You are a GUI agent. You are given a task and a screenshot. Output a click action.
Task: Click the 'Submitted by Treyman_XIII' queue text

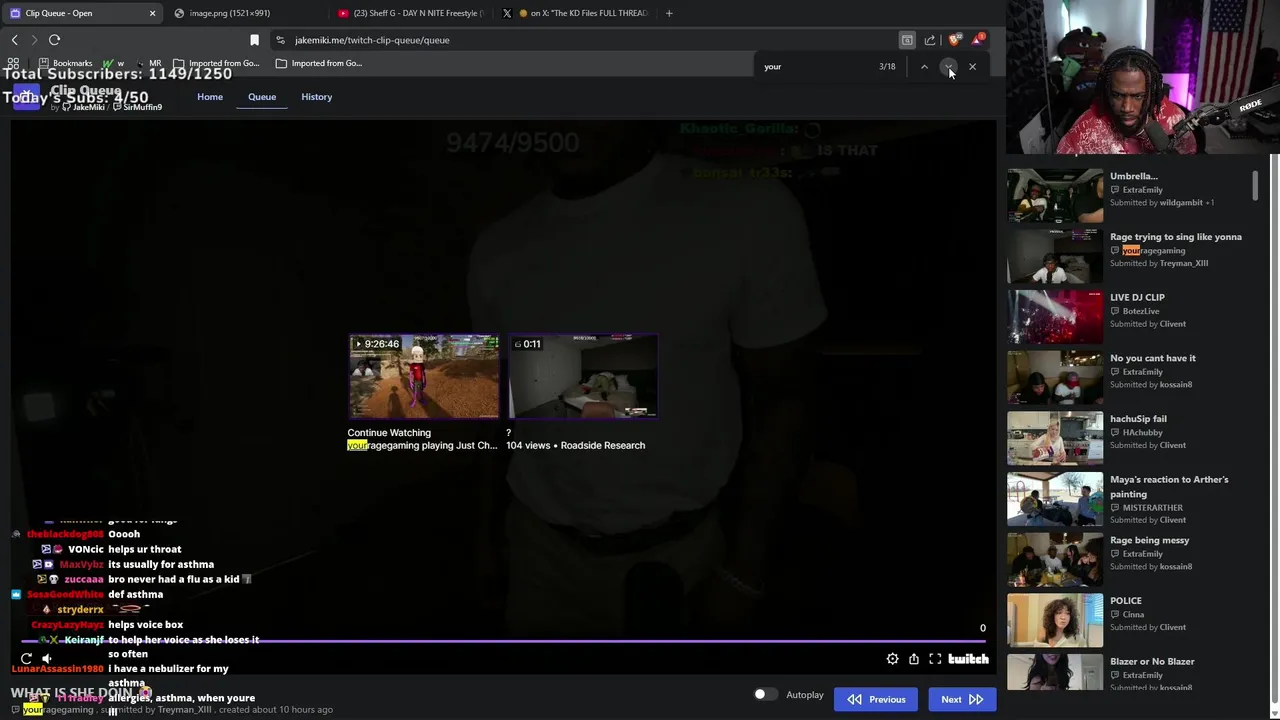pos(1159,263)
